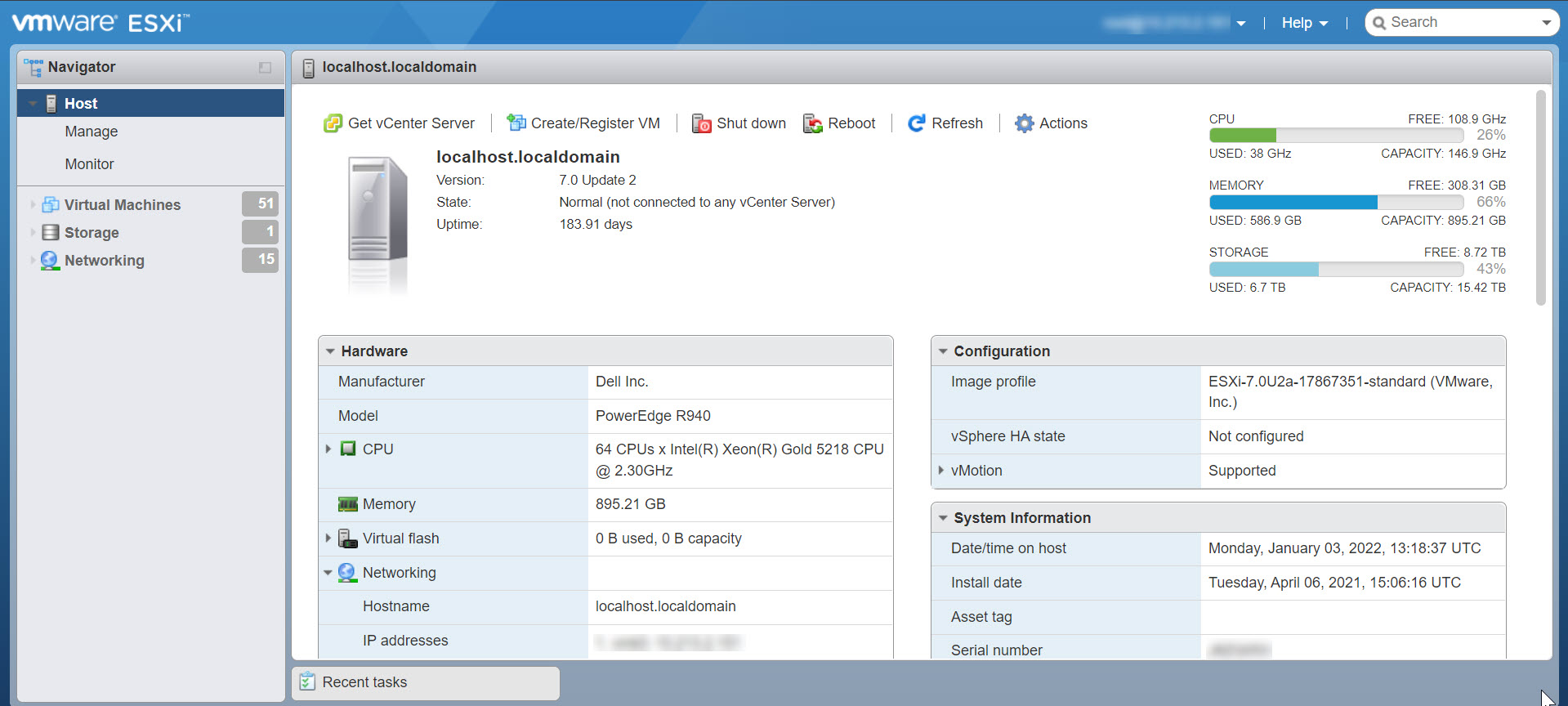Viewport: 1568px width, 706px height.
Task: Click the Virtual Machines count badge 51
Action: (x=261, y=203)
